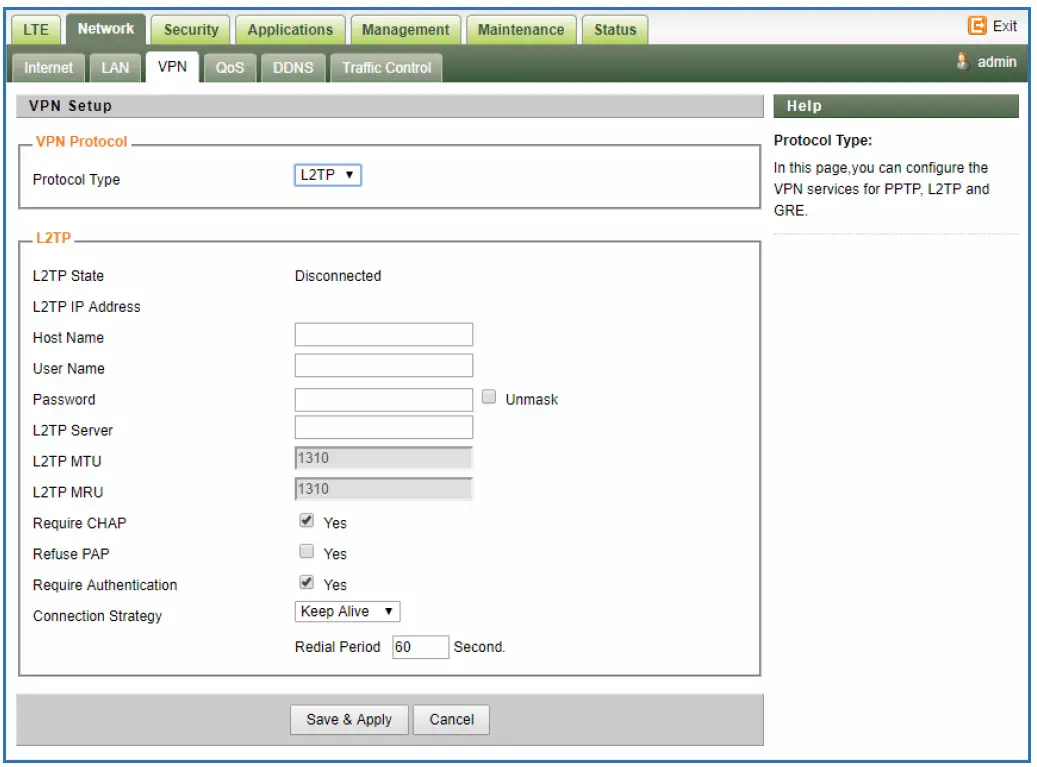Click into the L2TP Server field
The width and height of the screenshot is (1037, 767).
point(383,428)
